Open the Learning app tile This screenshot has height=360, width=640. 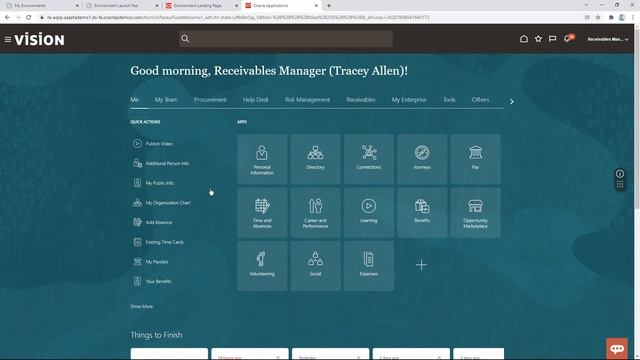coord(369,213)
